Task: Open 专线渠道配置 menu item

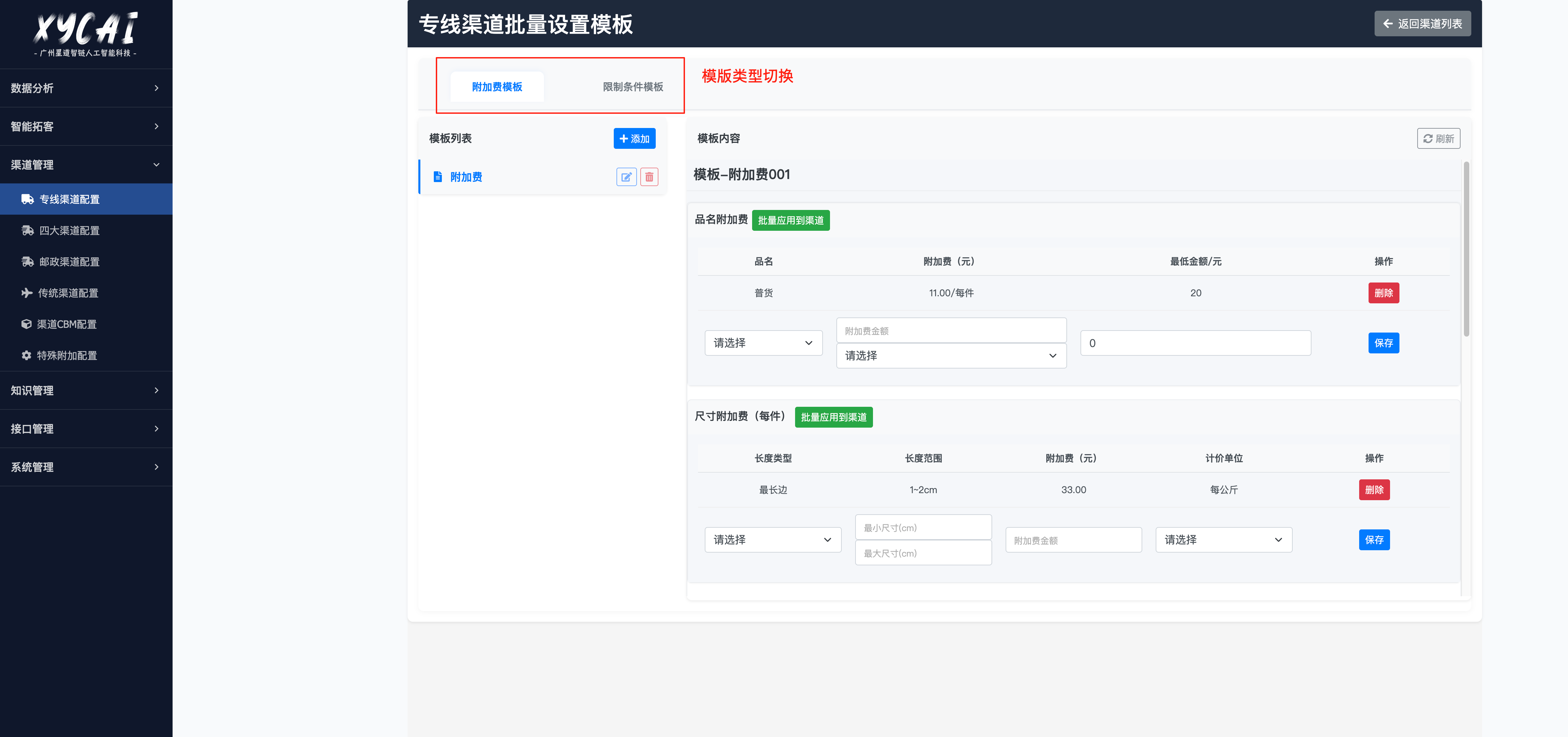Action: (86, 199)
